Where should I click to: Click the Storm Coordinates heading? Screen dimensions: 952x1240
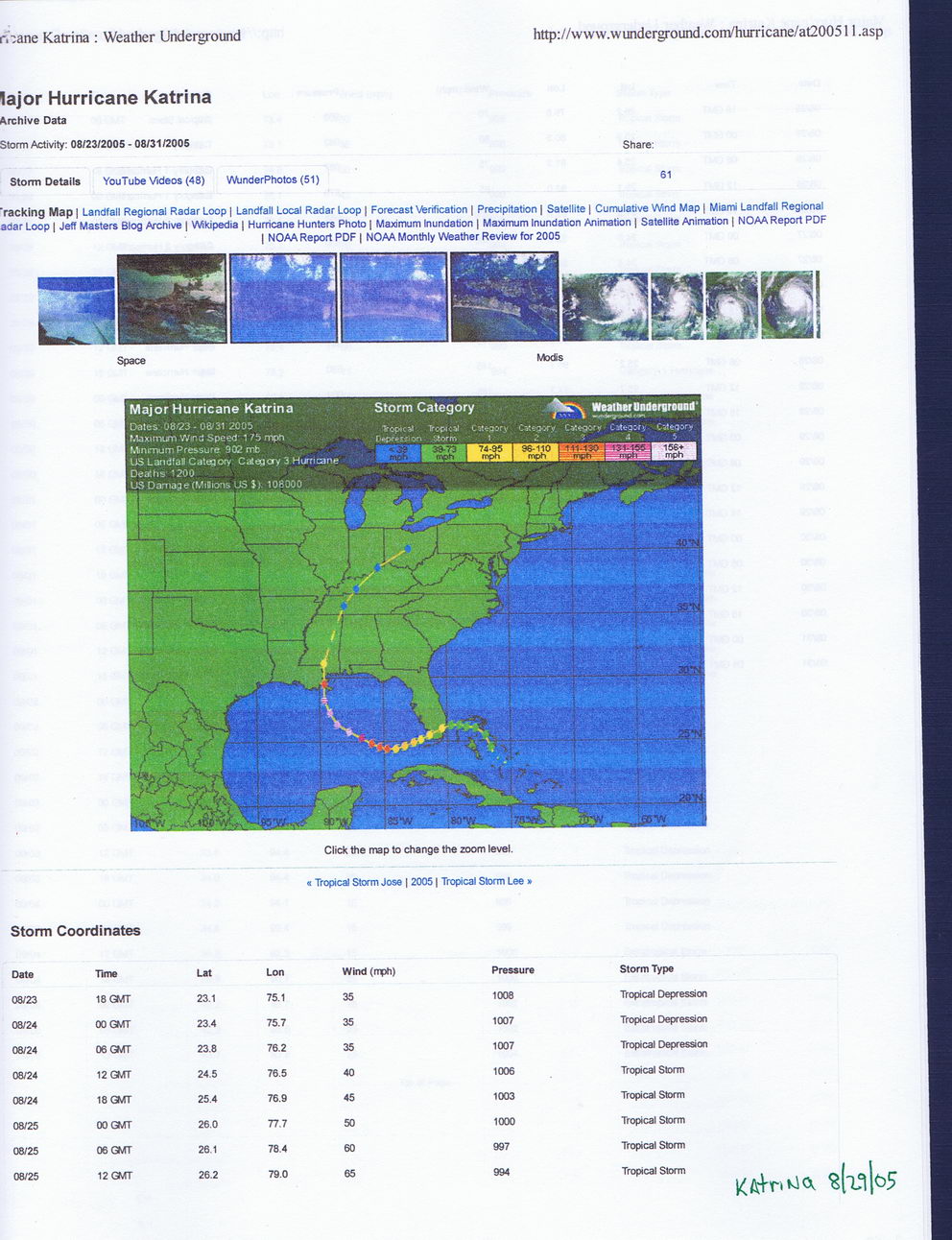click(x=76, y=931)
